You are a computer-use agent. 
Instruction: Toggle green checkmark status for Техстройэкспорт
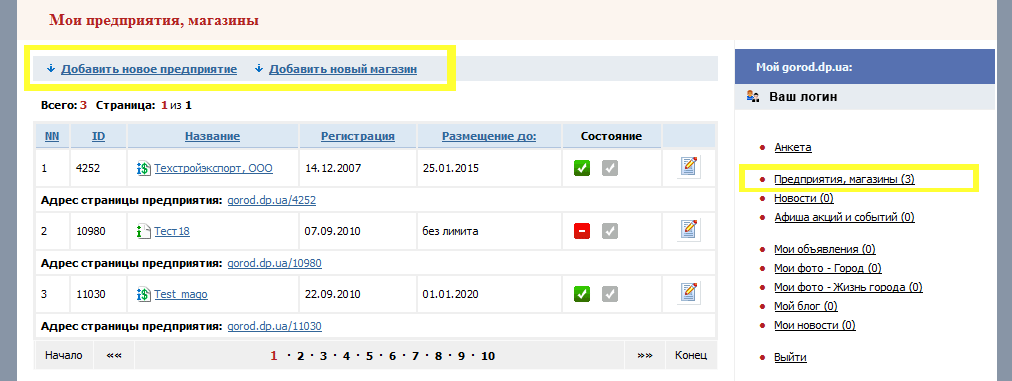click(582, 169)
